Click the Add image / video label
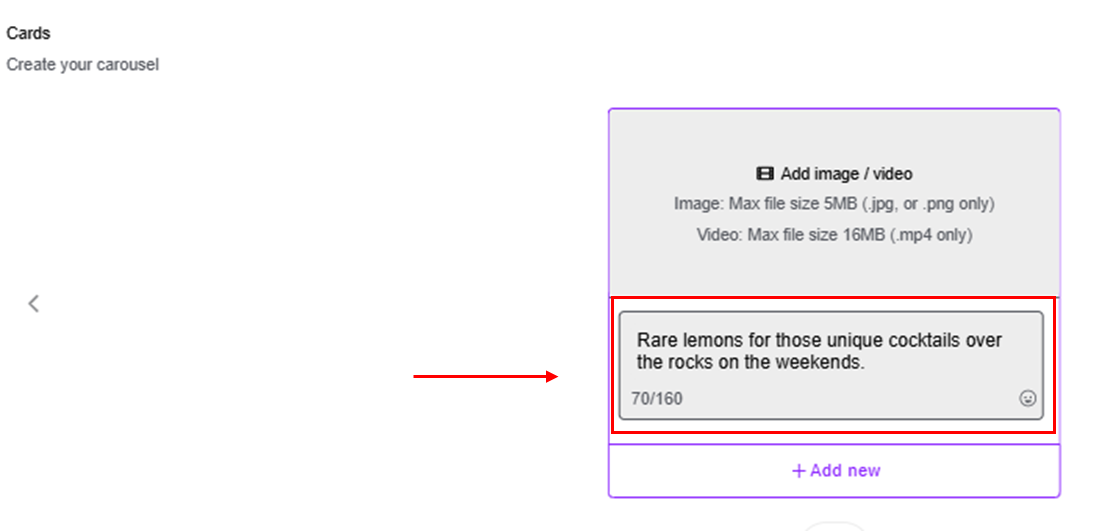 [846, 174]
